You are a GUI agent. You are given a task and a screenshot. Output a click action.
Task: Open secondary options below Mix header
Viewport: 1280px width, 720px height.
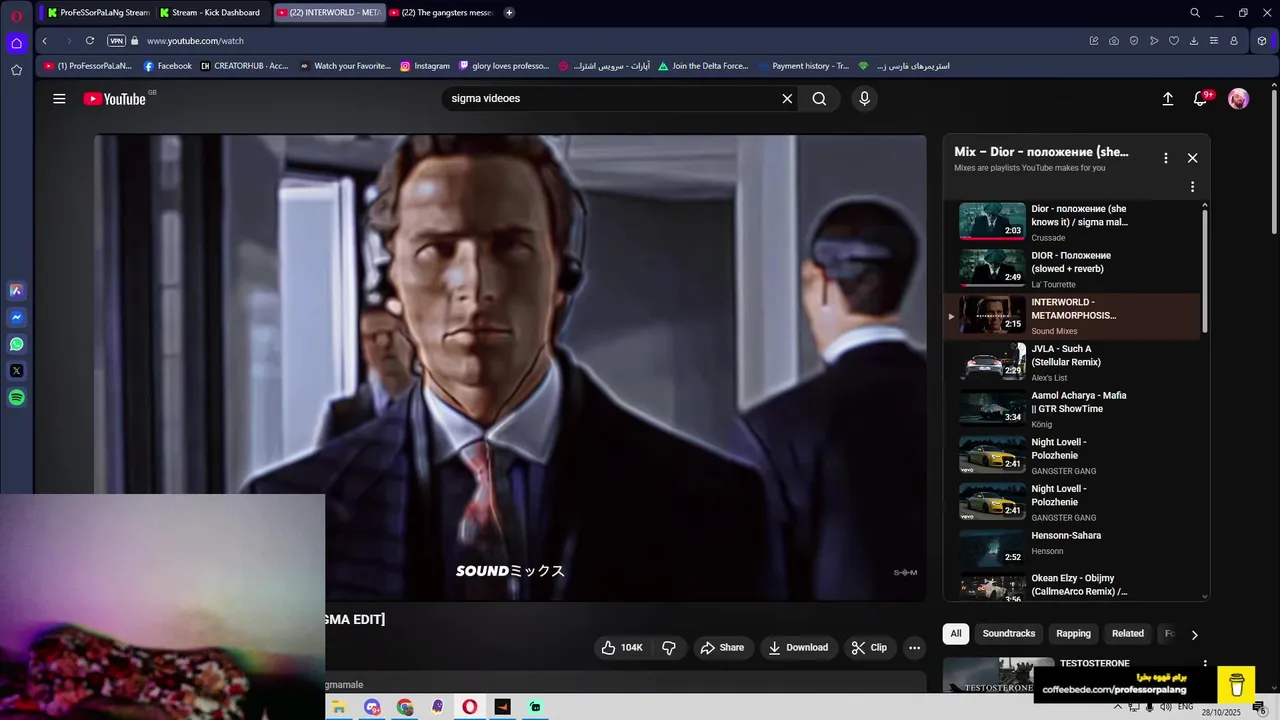tap(1192, 187)
